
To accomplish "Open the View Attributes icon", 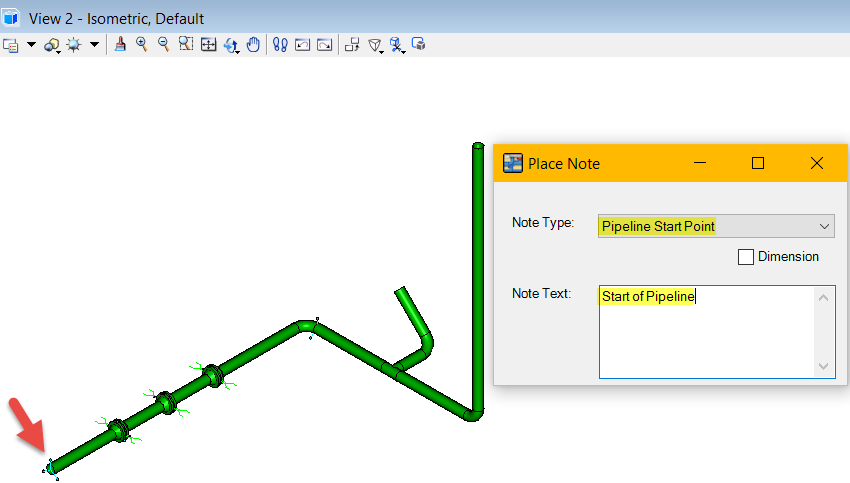I will [x=11, y=45].
